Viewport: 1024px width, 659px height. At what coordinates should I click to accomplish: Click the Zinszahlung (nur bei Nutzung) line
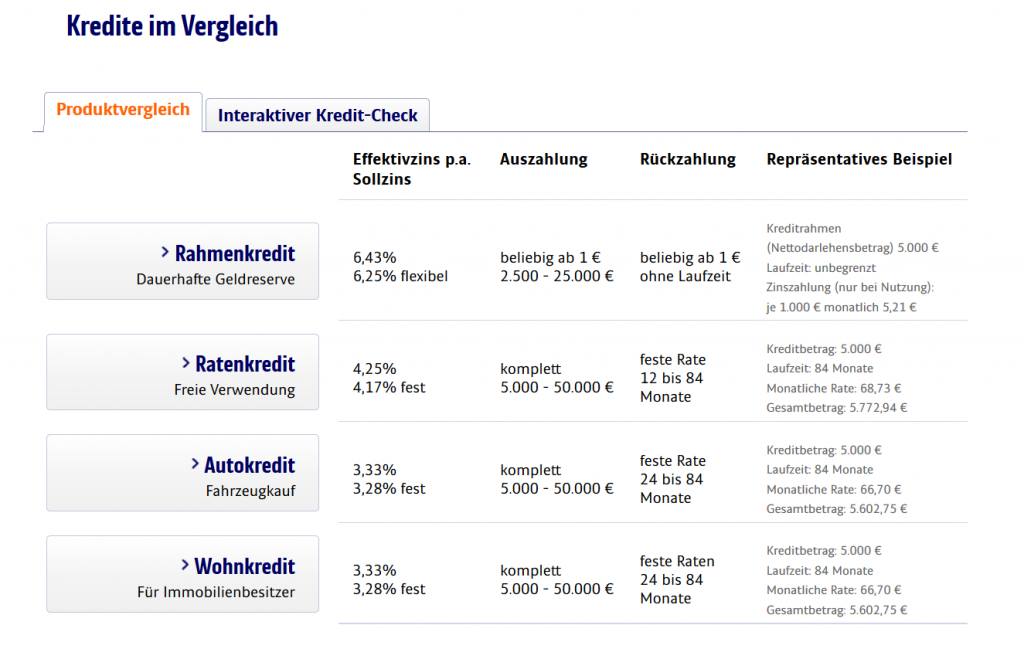(850, 287)
